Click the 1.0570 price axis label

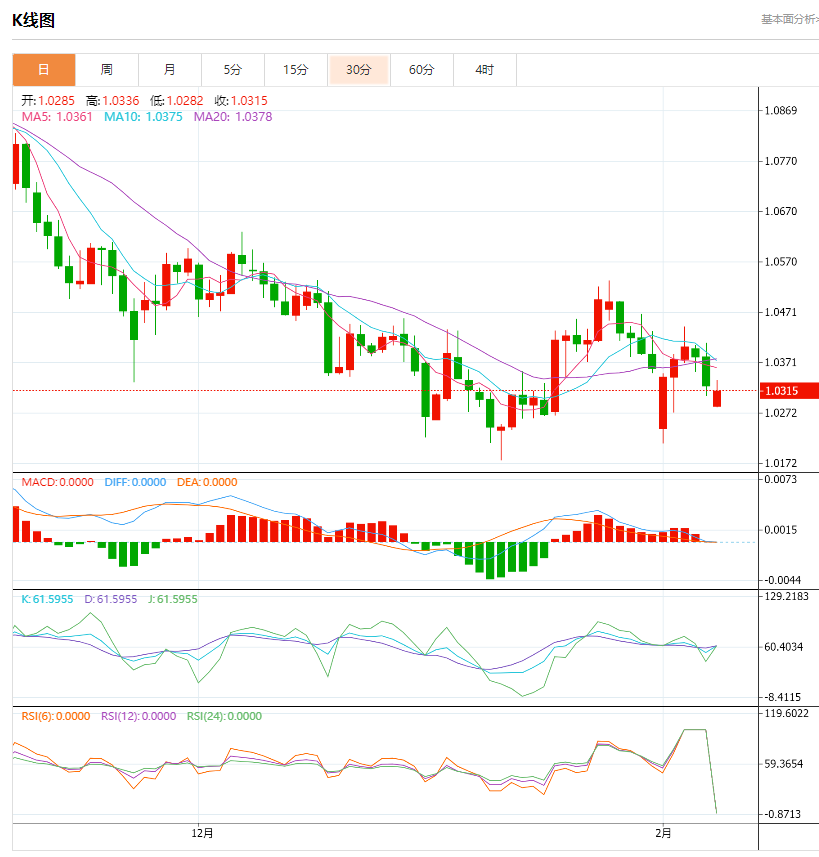(781, 262)
